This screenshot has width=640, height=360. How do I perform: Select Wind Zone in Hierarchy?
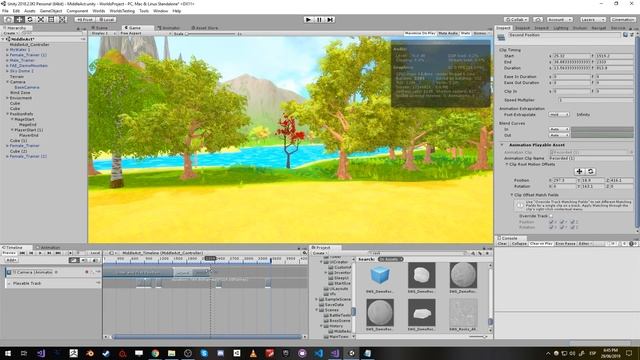20,93
